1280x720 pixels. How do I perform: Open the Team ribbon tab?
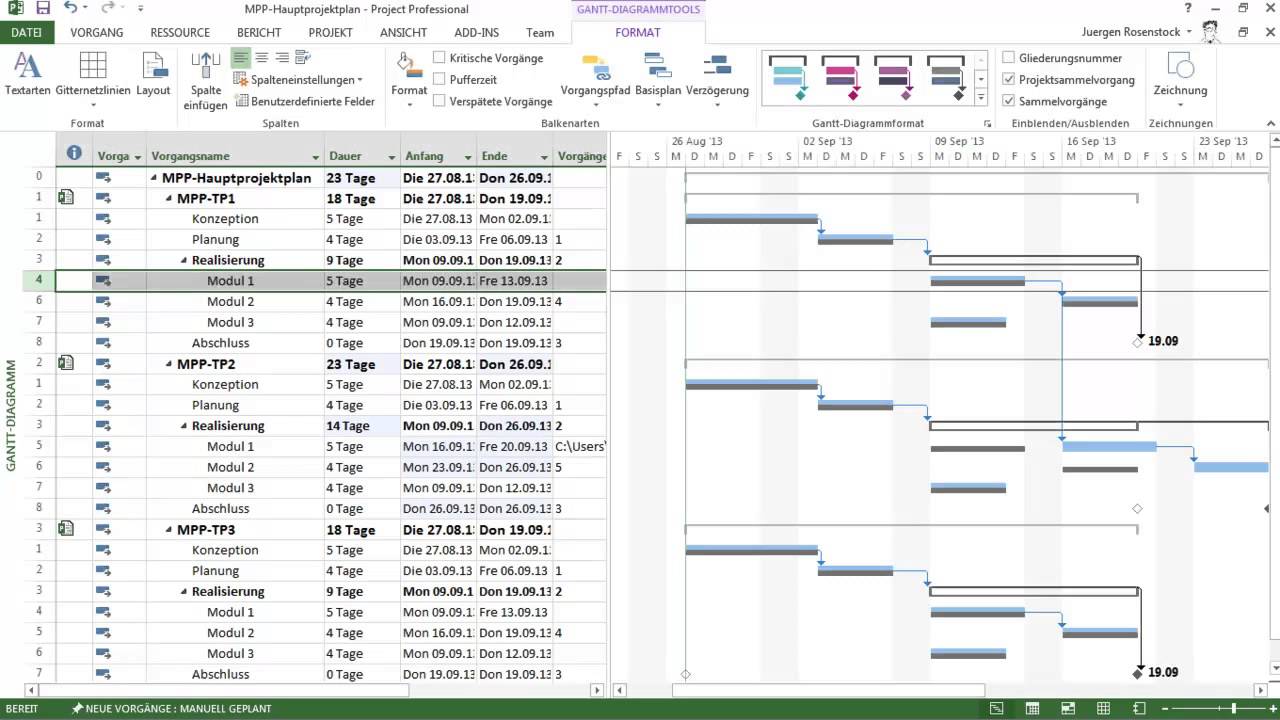pos(540,32)
